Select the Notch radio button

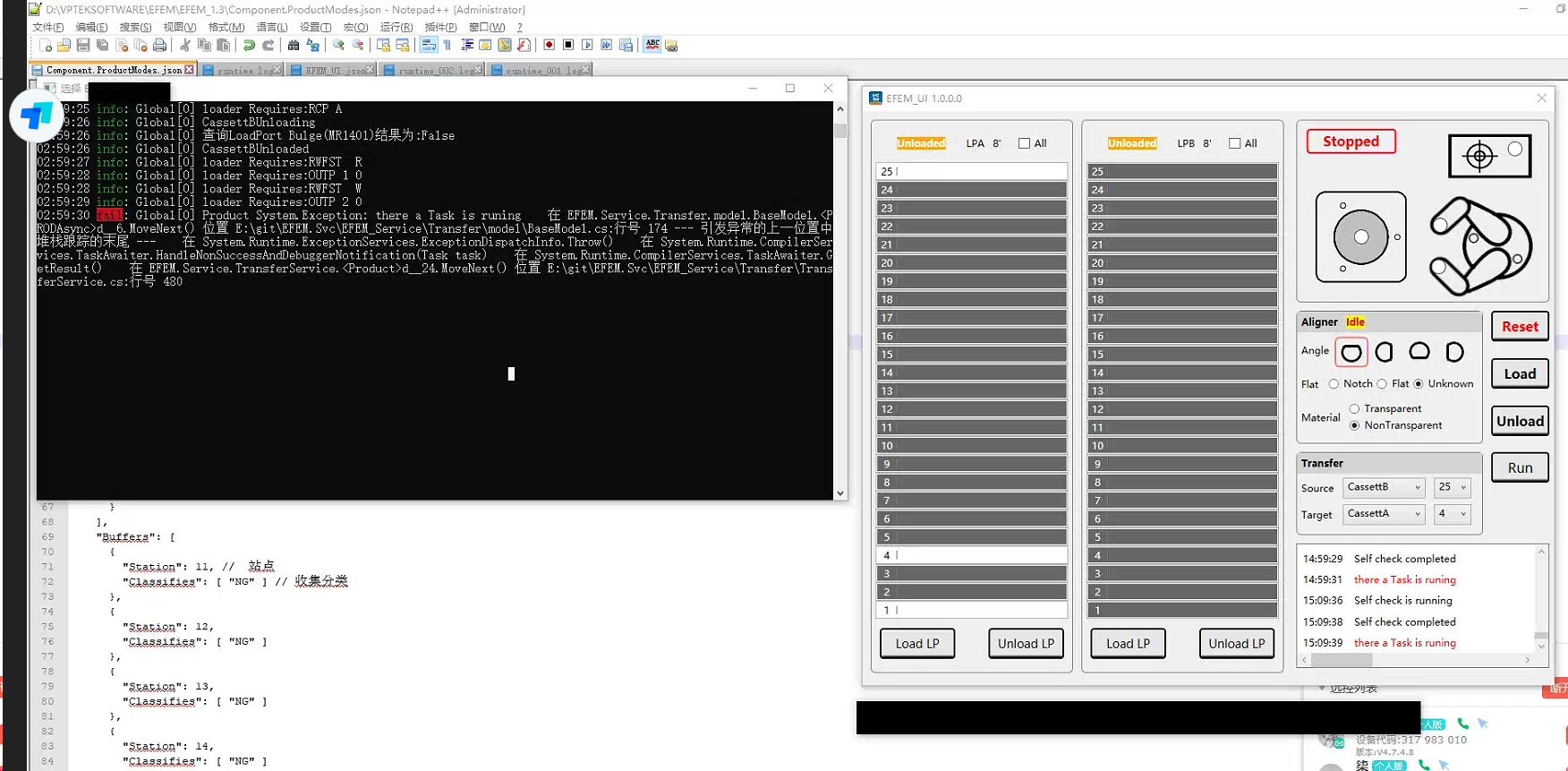(1334, 383)
